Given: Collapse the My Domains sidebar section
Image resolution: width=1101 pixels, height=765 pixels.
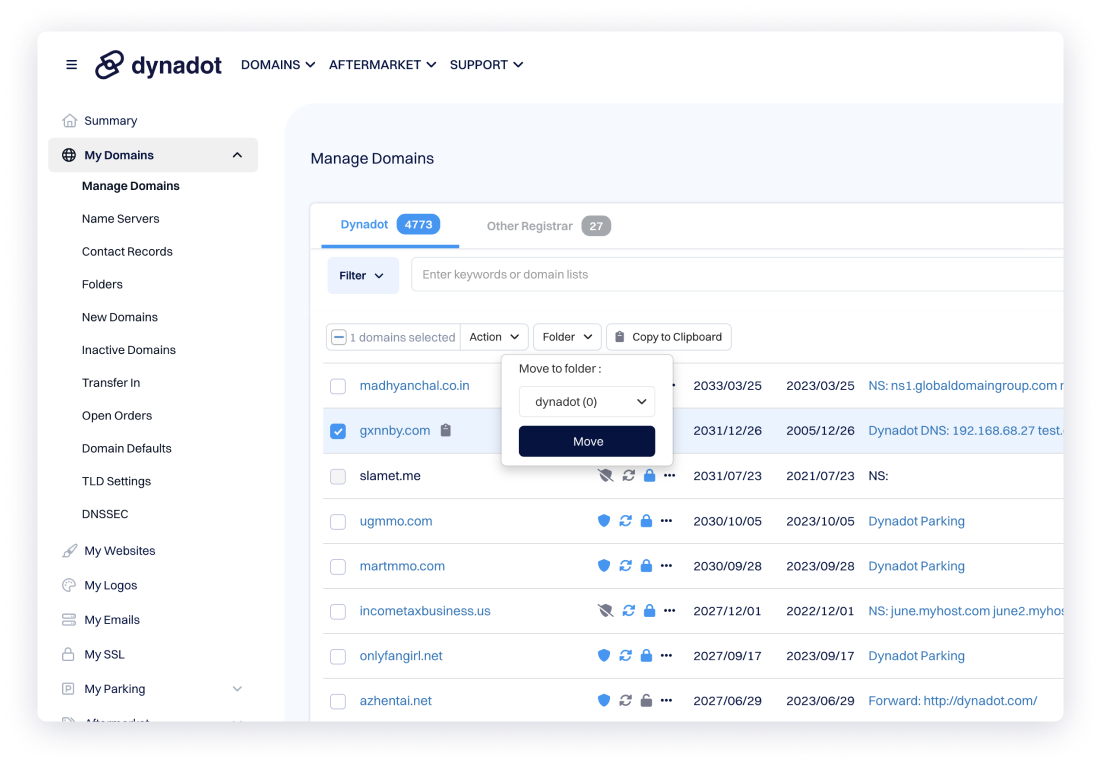Looking at the screenshot, I should point(237,155).
